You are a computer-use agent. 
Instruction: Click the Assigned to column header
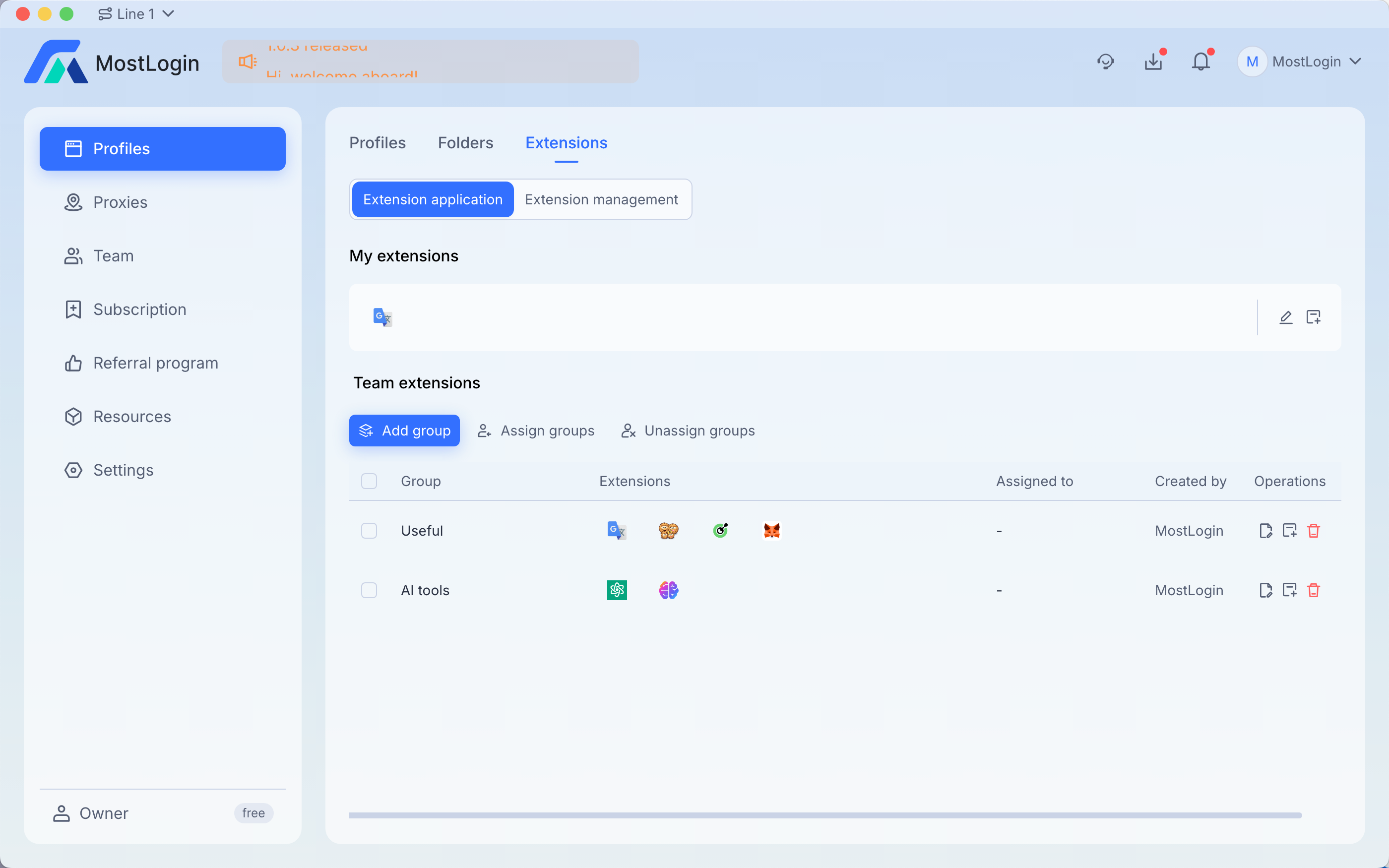pyautogui.click(x=1035, y=481)
